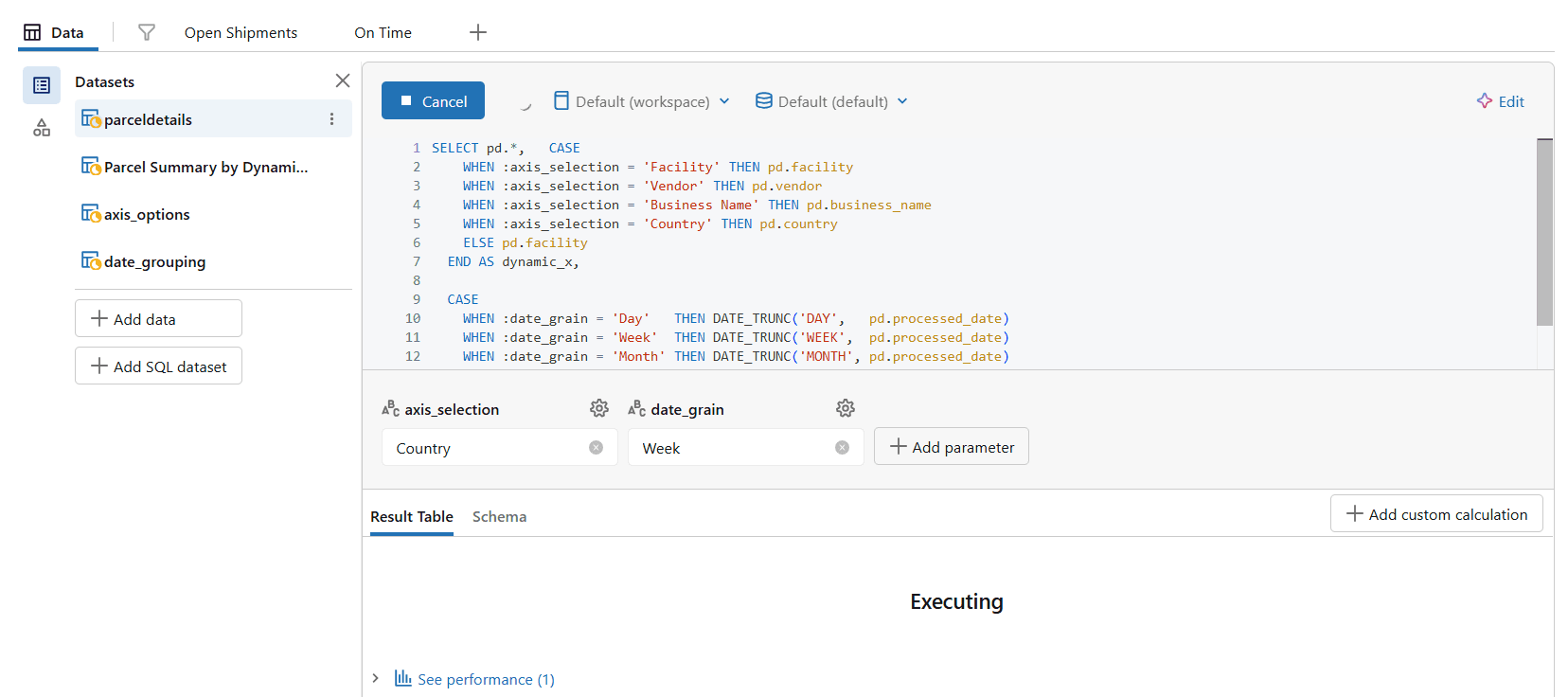
Task: Click the Datasets panel heading
Action: tap(104, 81)
